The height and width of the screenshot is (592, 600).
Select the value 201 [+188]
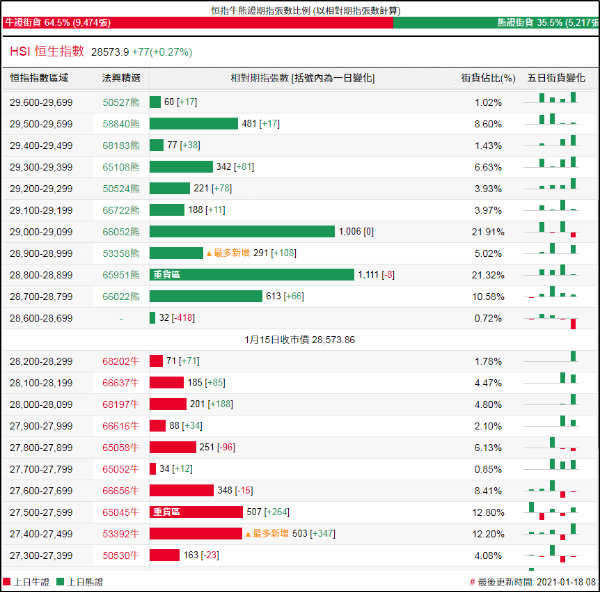(x=211, y=404)
